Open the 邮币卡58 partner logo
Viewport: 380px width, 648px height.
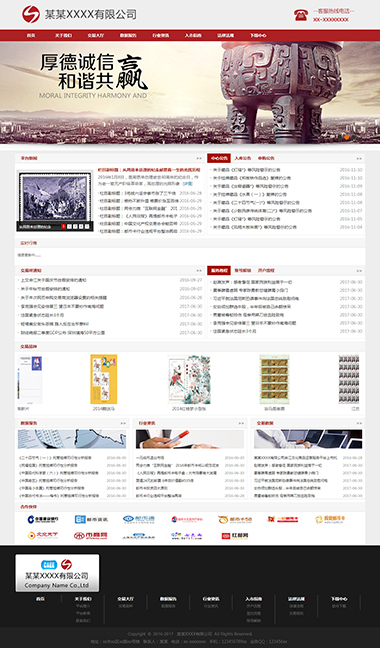[235, 519]
